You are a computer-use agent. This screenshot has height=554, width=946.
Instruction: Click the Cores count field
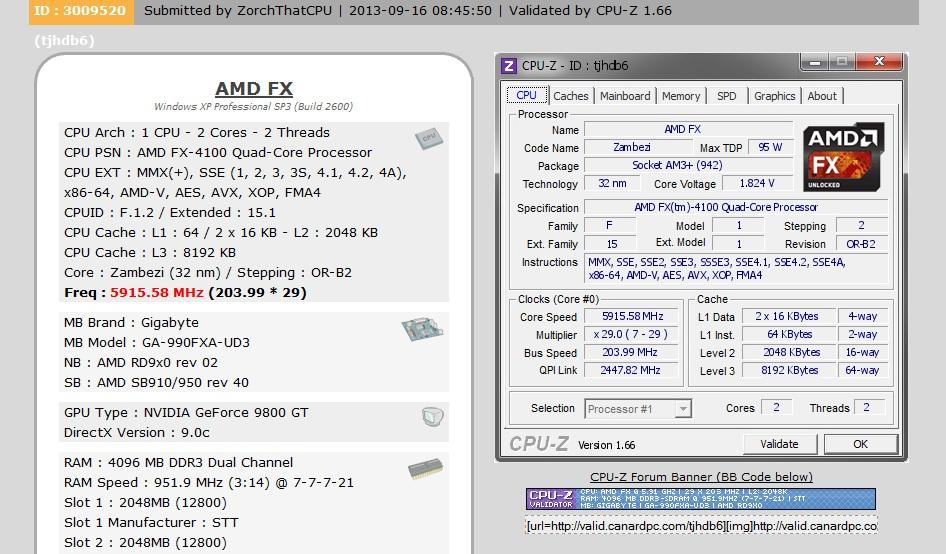coord(776,407)
